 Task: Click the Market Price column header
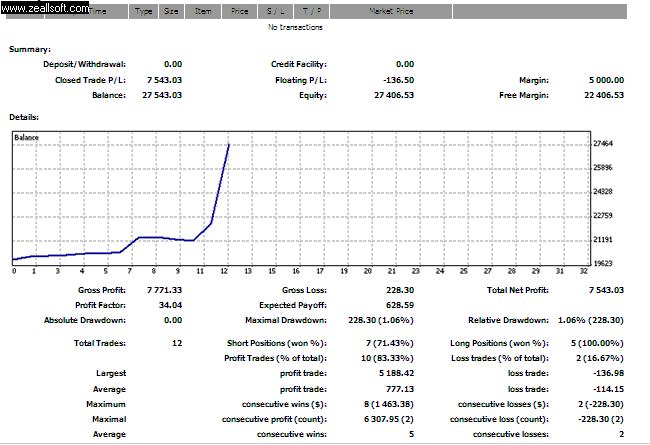(x=391, y=12)
